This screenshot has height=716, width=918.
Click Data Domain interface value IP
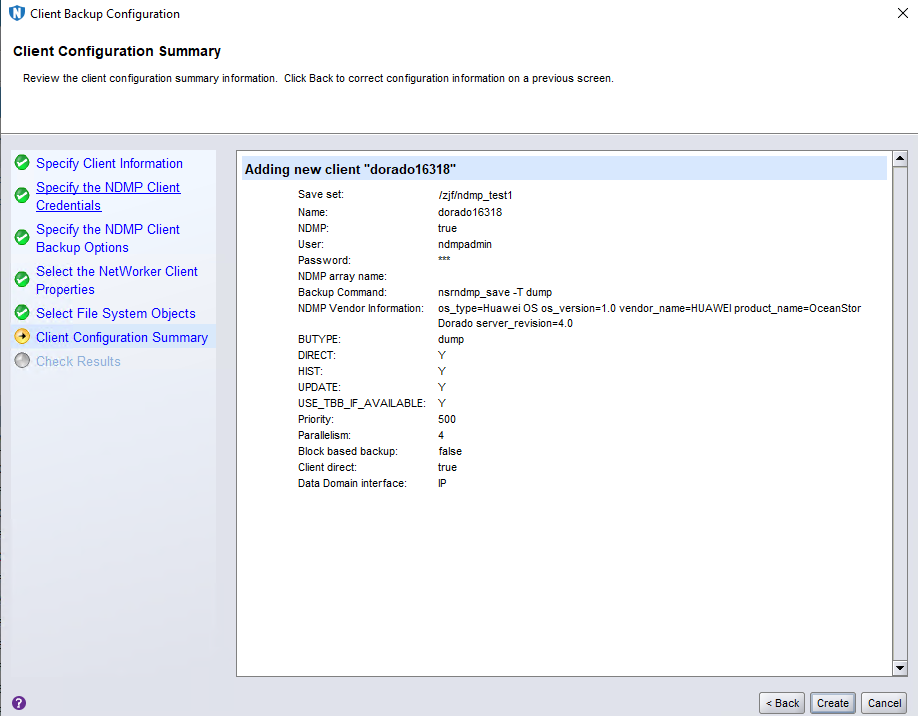click(442, 483)
